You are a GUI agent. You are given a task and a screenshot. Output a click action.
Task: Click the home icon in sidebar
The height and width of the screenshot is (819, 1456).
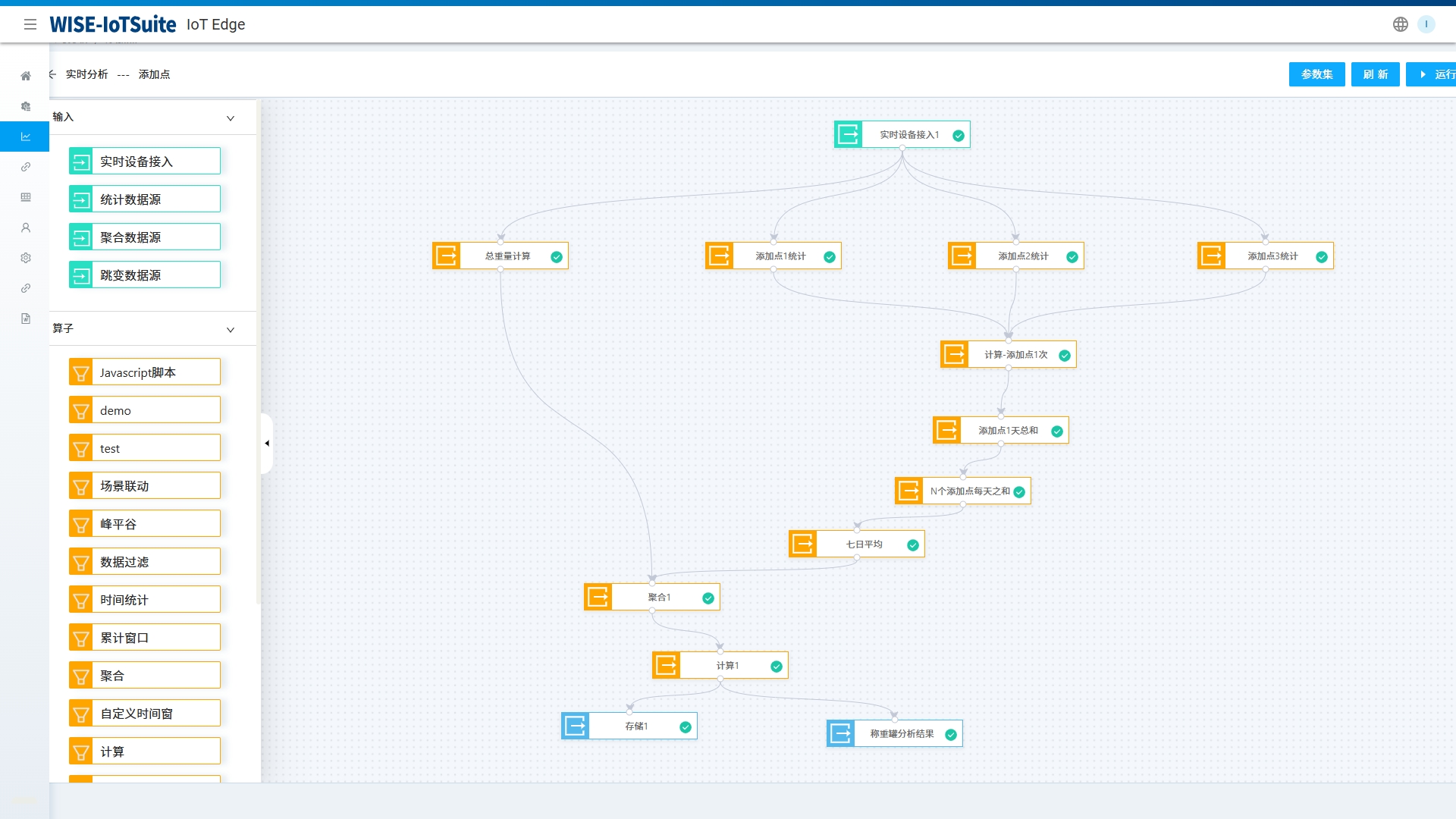tap(26, 76)
